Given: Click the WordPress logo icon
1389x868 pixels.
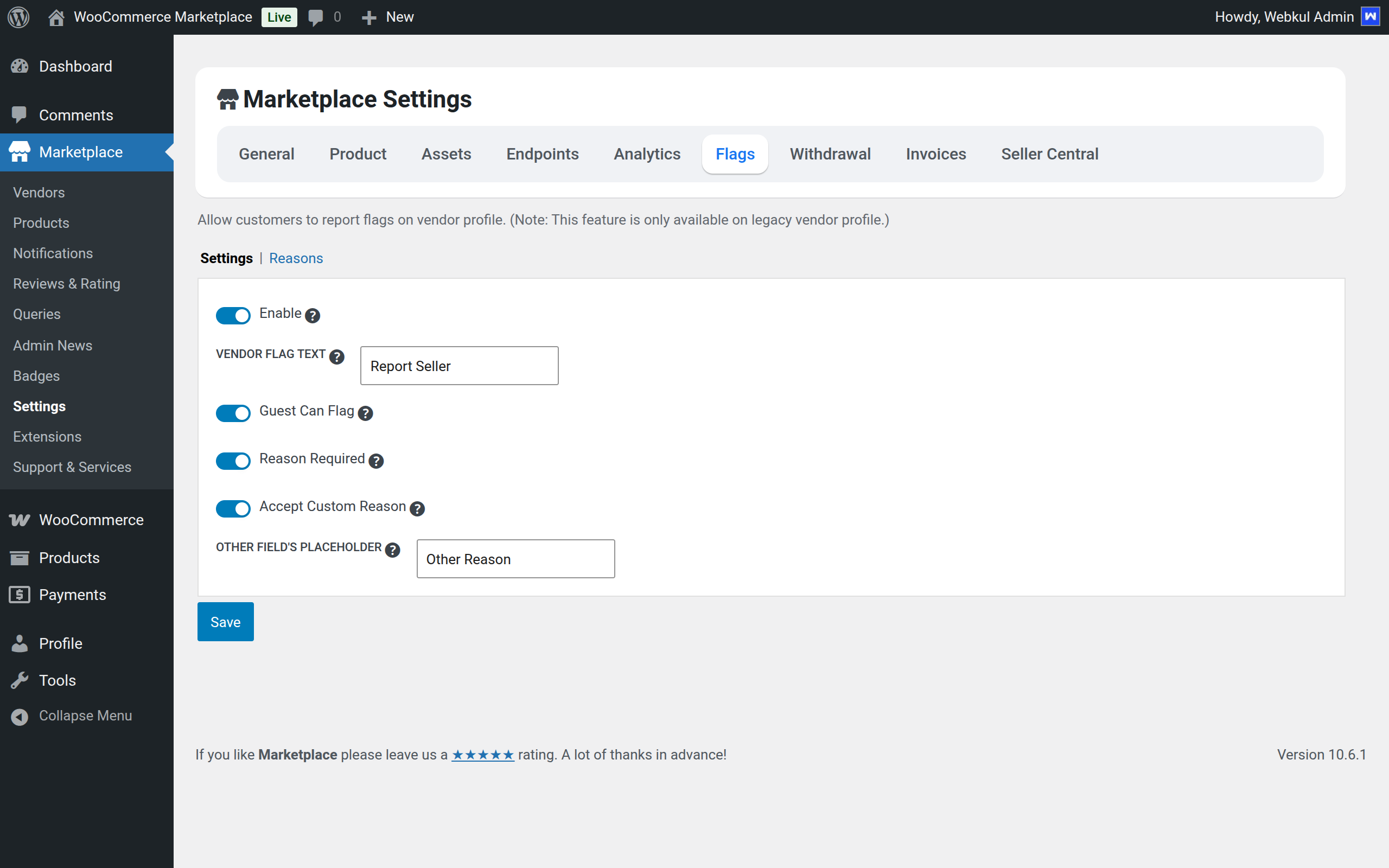Looking at the screenshot, I should coord(18,17).
